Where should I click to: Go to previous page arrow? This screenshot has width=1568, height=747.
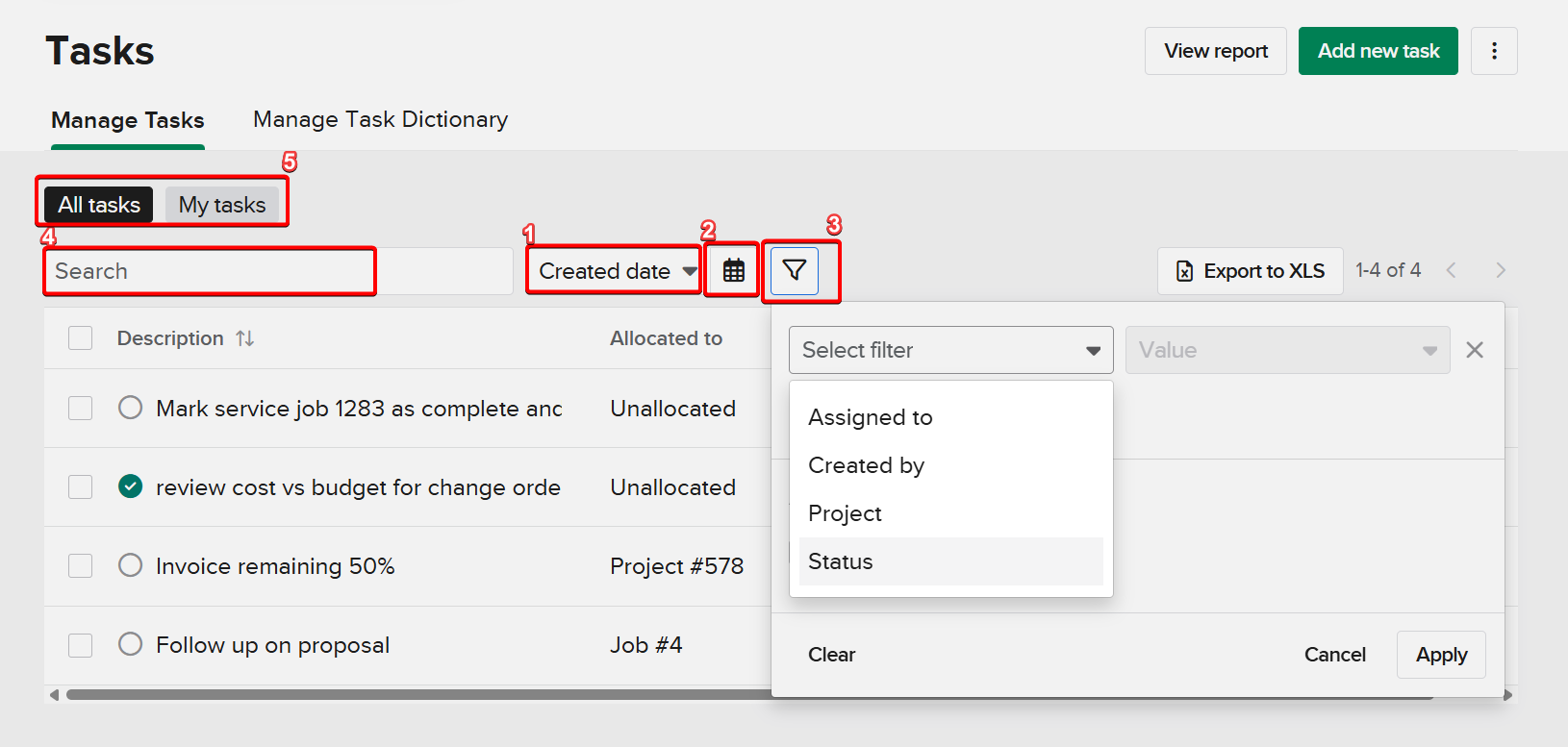click(x=1452, y=271)
